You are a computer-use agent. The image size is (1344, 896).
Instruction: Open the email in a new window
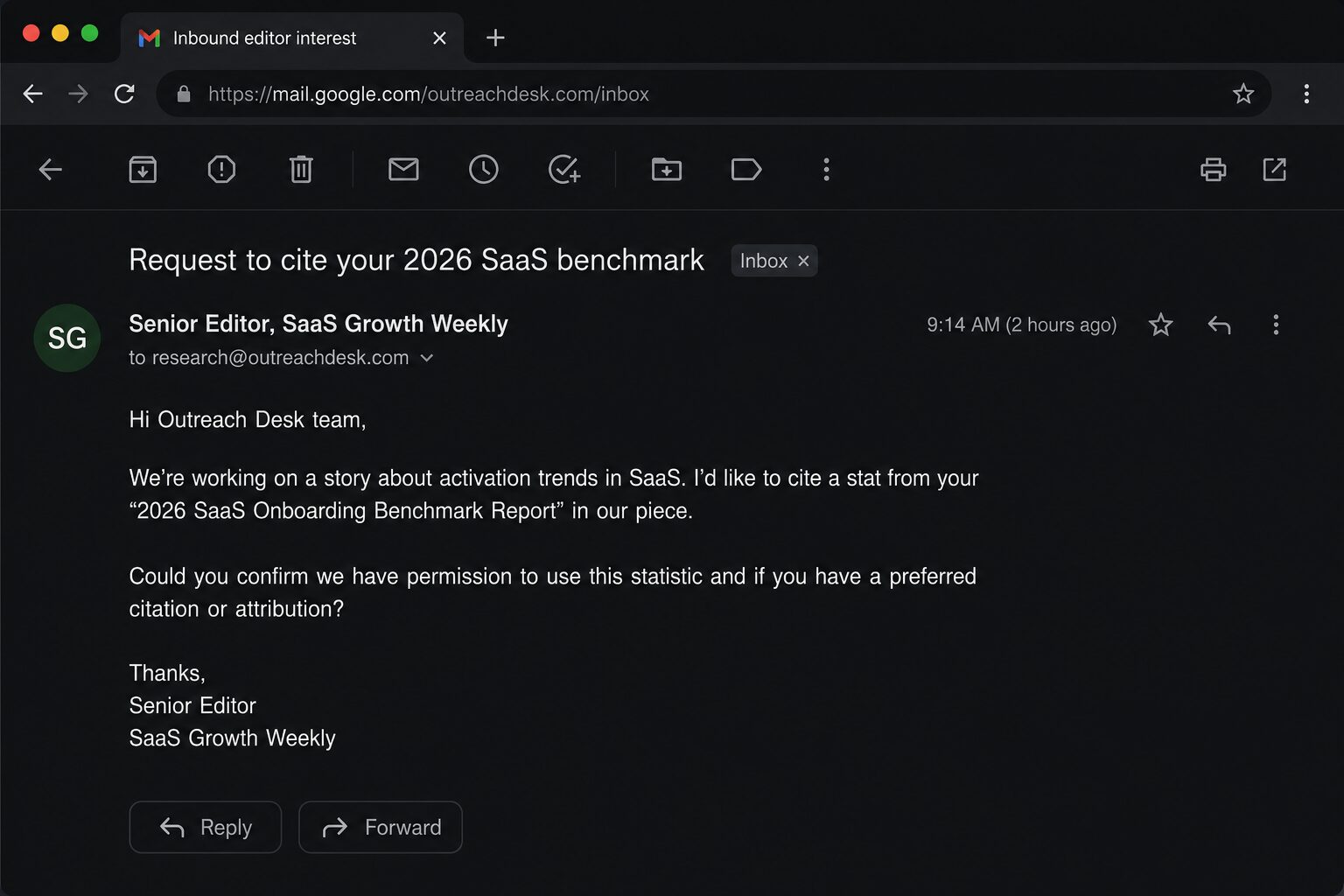[1275, 170]
